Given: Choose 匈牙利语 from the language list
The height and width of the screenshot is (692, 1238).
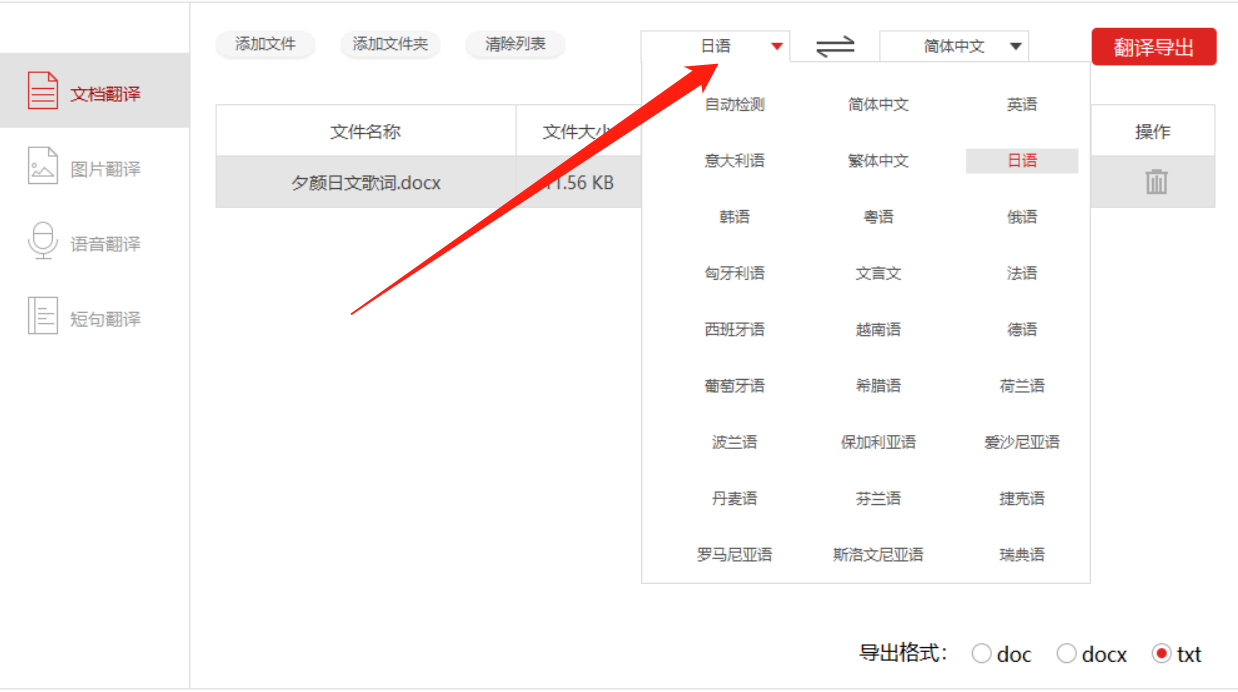Looking at the screenshot, I should pyautogui.click(x=734, y=273).
